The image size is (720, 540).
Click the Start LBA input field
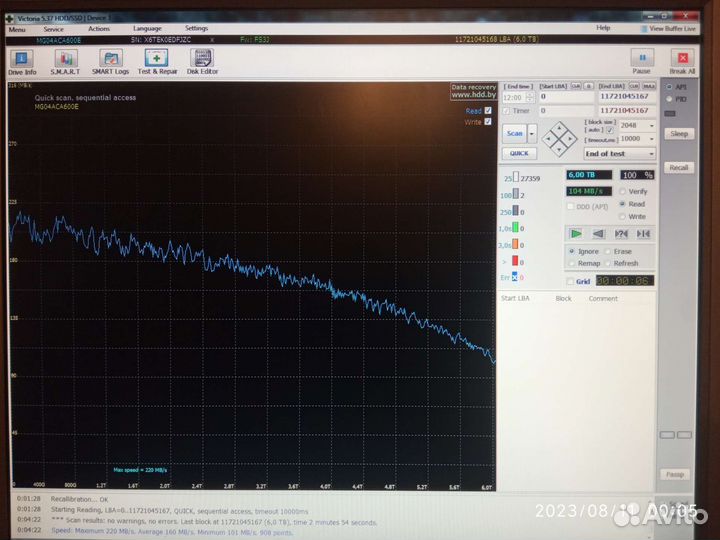coord(565,98)
